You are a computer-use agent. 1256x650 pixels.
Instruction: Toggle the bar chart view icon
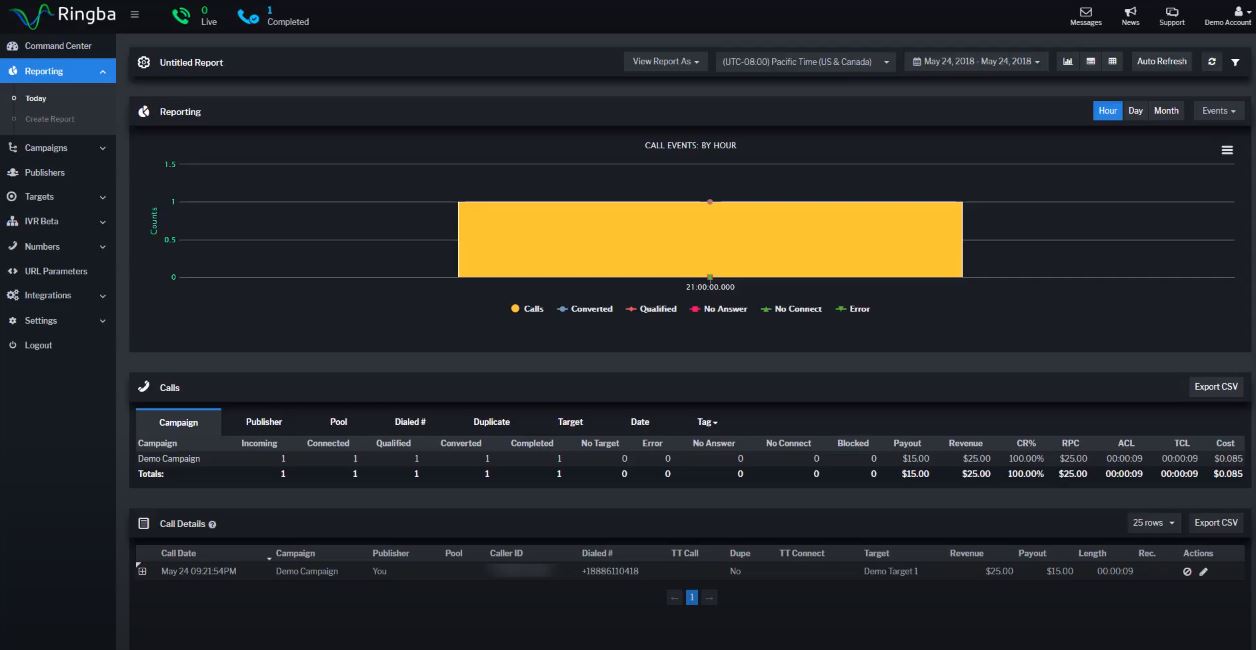pyautogui.click(x=1068, y=62)
